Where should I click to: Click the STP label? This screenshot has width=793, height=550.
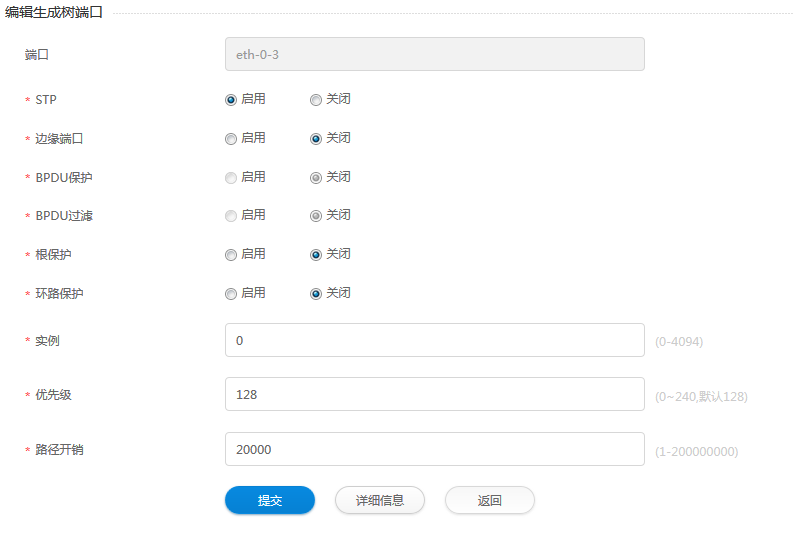click(46, 100)
